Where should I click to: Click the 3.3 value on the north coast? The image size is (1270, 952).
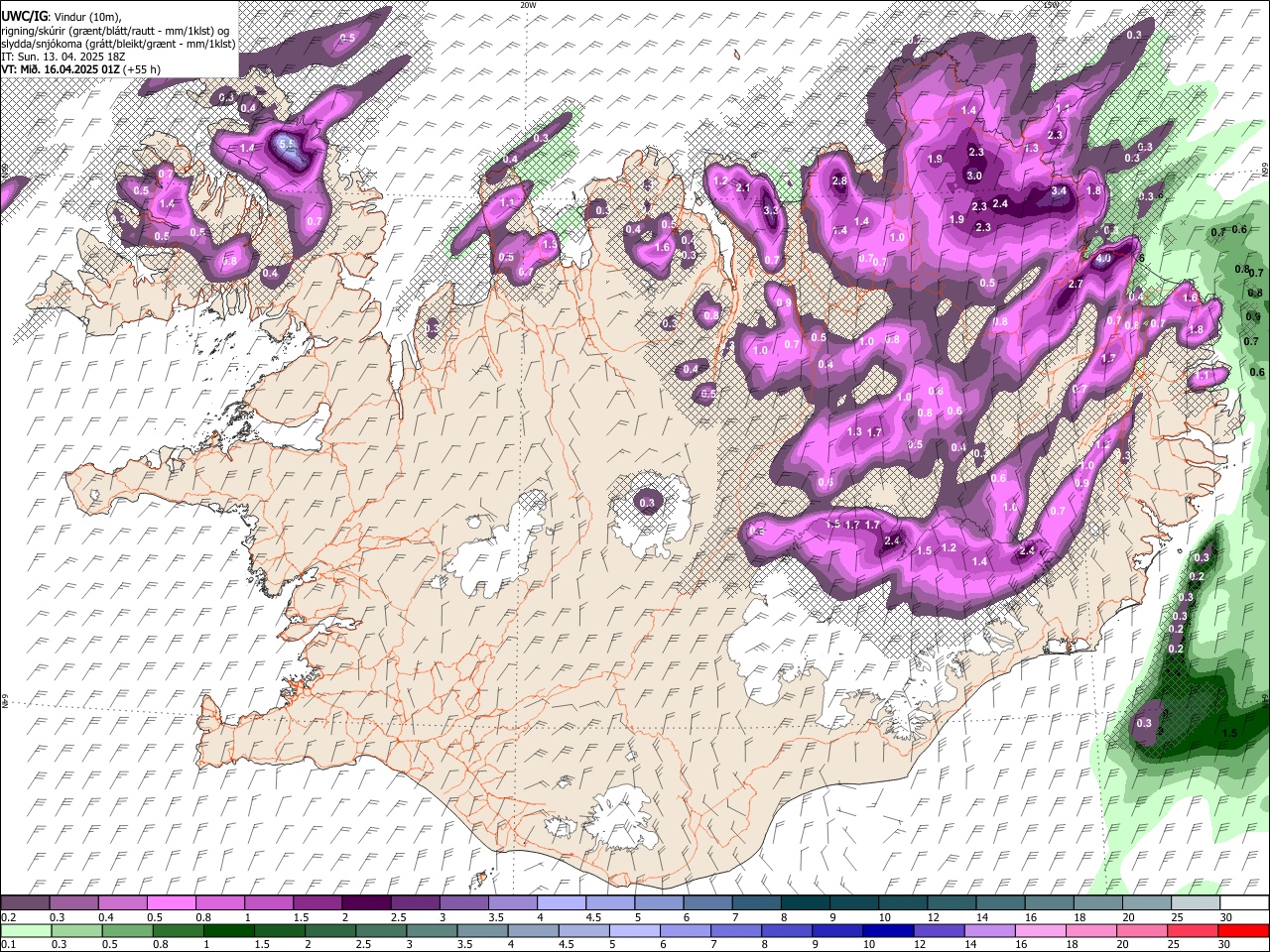pyautogui.click(x=771, y=210)
